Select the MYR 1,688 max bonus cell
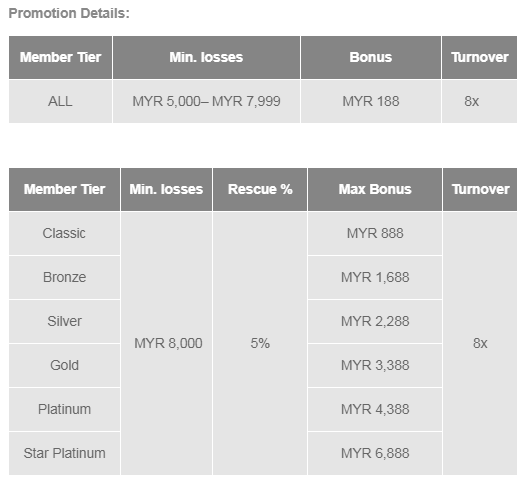This screenshot has width=528, height=478. 375,277
